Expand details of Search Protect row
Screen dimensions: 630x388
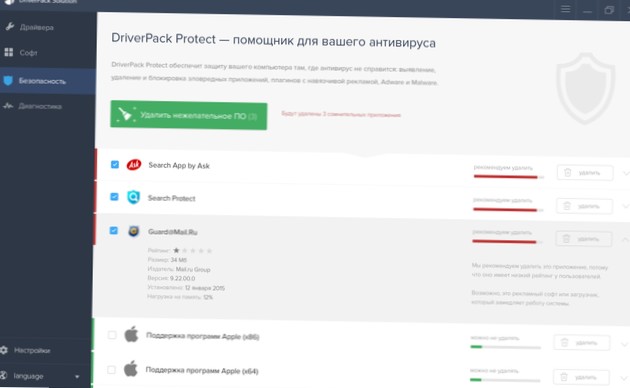[x=626, y=206]
